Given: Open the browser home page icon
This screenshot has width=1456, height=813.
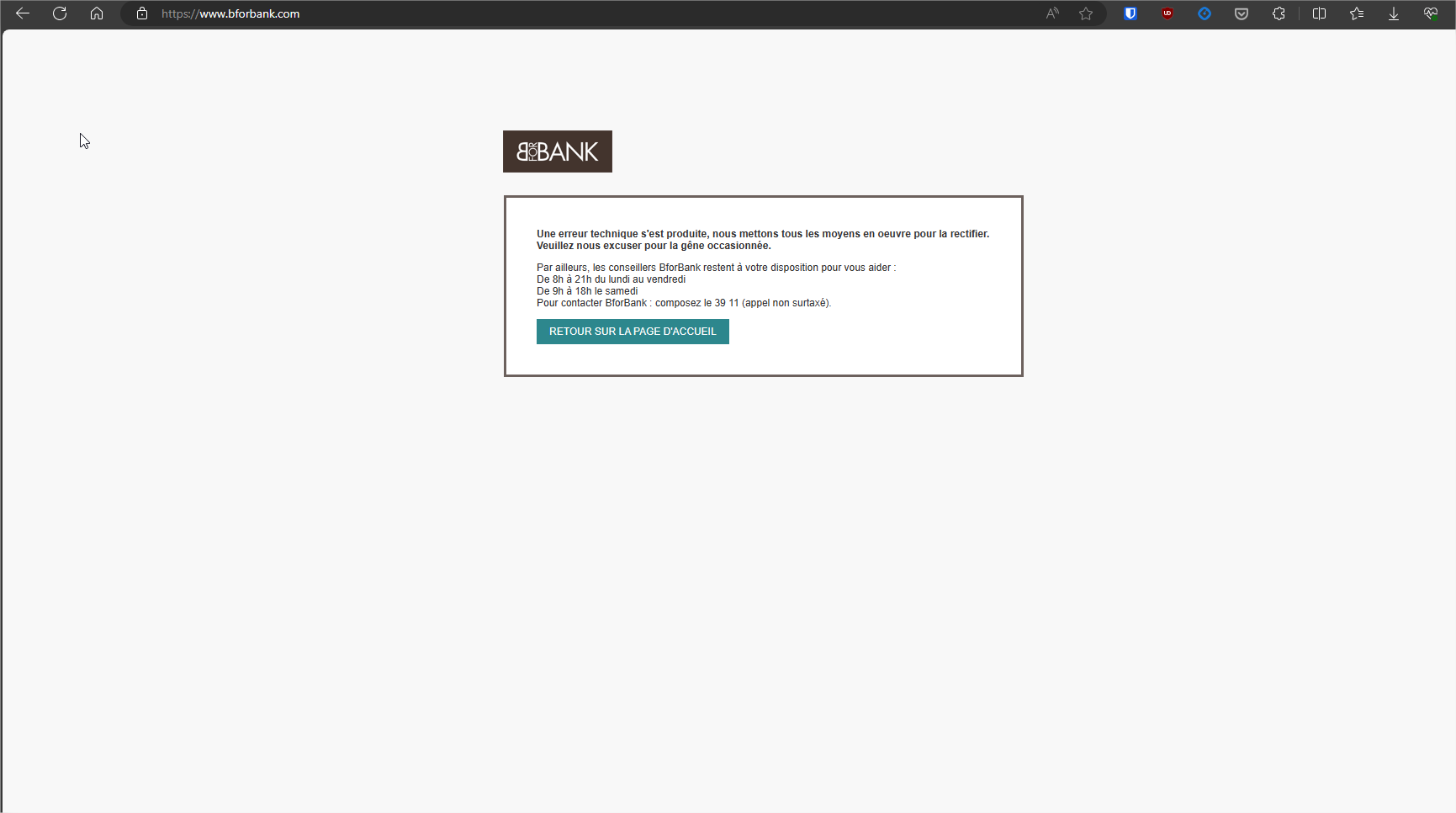Looking at the screenshot, I should (x=97, y=13).
